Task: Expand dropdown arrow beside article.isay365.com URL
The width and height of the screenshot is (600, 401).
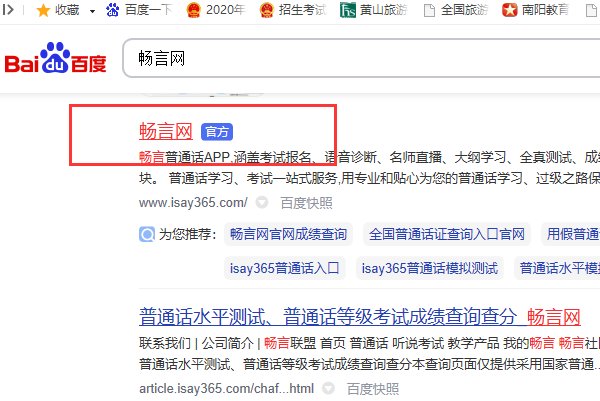Action: click(x=328, y=388)
